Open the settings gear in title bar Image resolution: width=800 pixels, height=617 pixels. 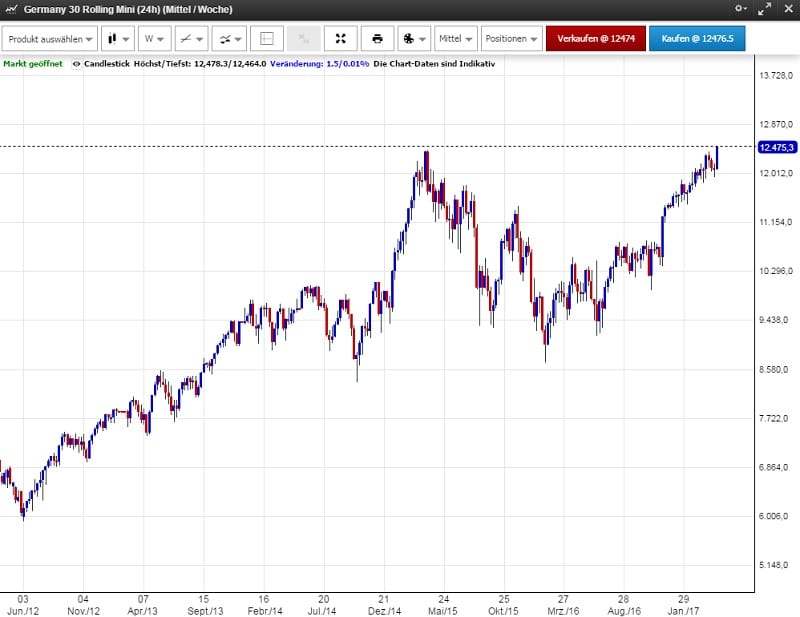740,9
